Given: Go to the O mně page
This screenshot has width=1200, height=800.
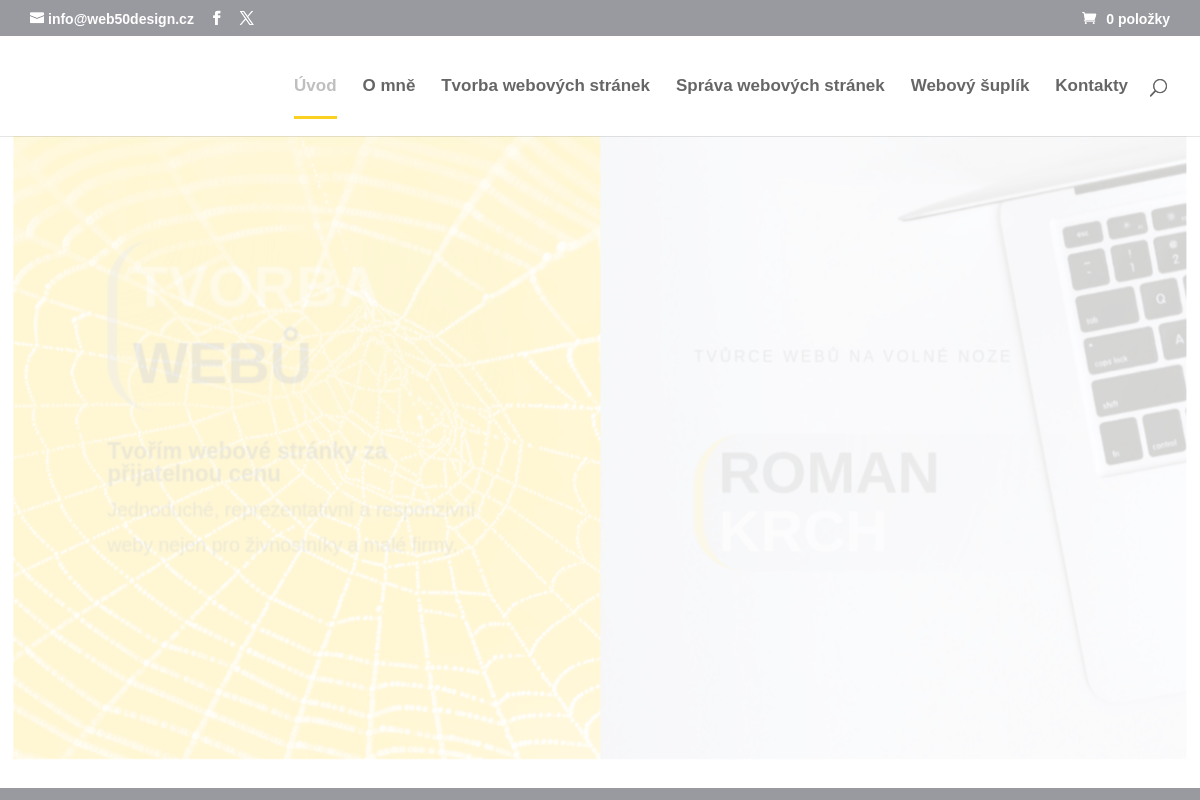Looking at the screenshot, I should click(x=389, y=86).
